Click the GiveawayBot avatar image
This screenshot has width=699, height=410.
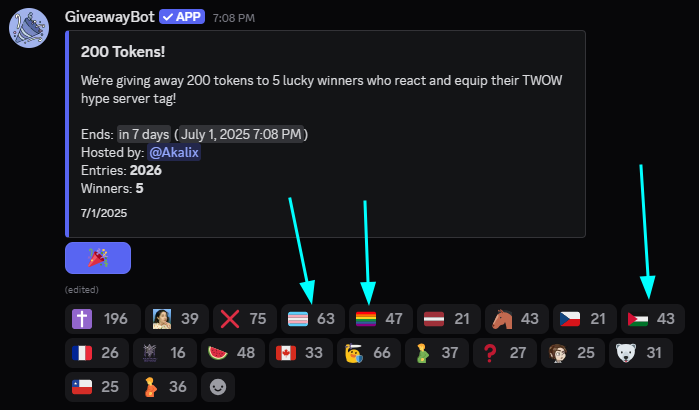coord(29,28)
